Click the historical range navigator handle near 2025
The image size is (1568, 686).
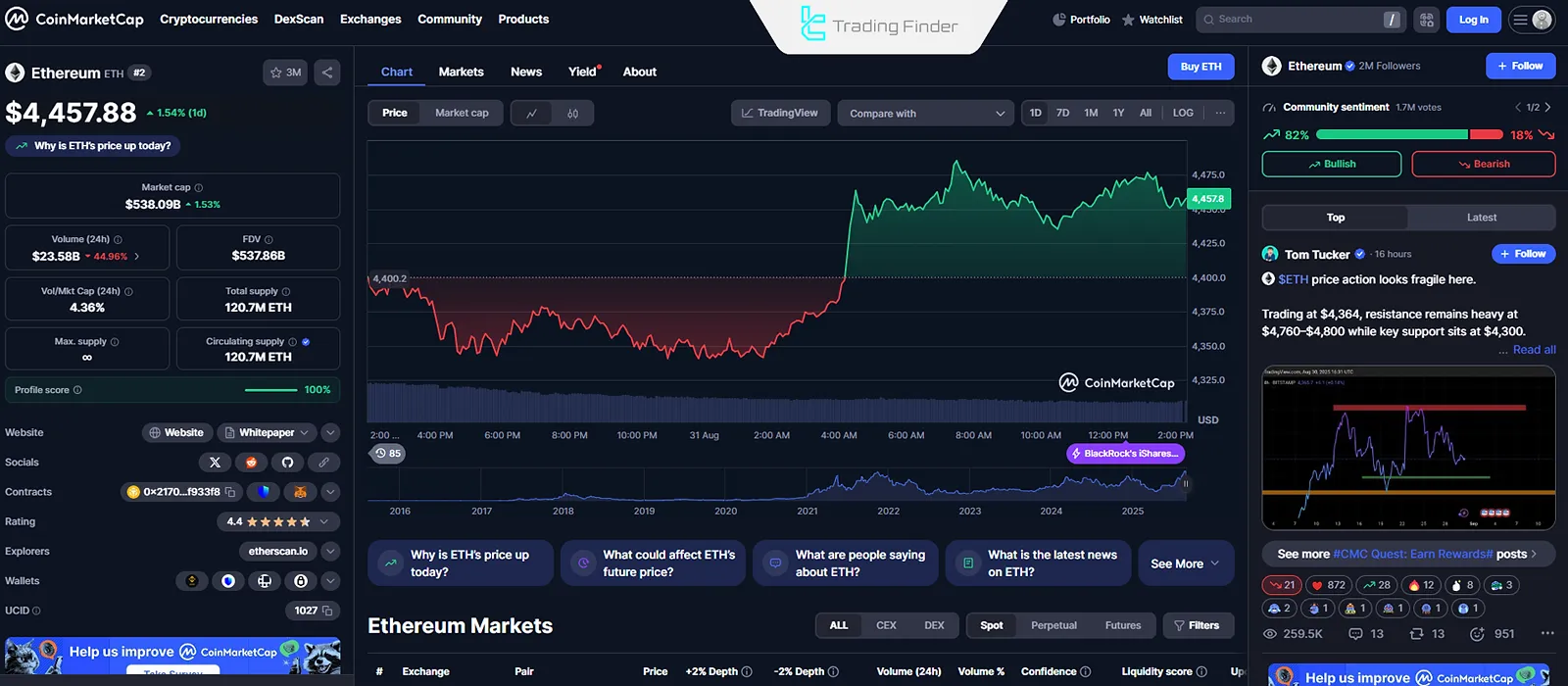pos(1185,483)
